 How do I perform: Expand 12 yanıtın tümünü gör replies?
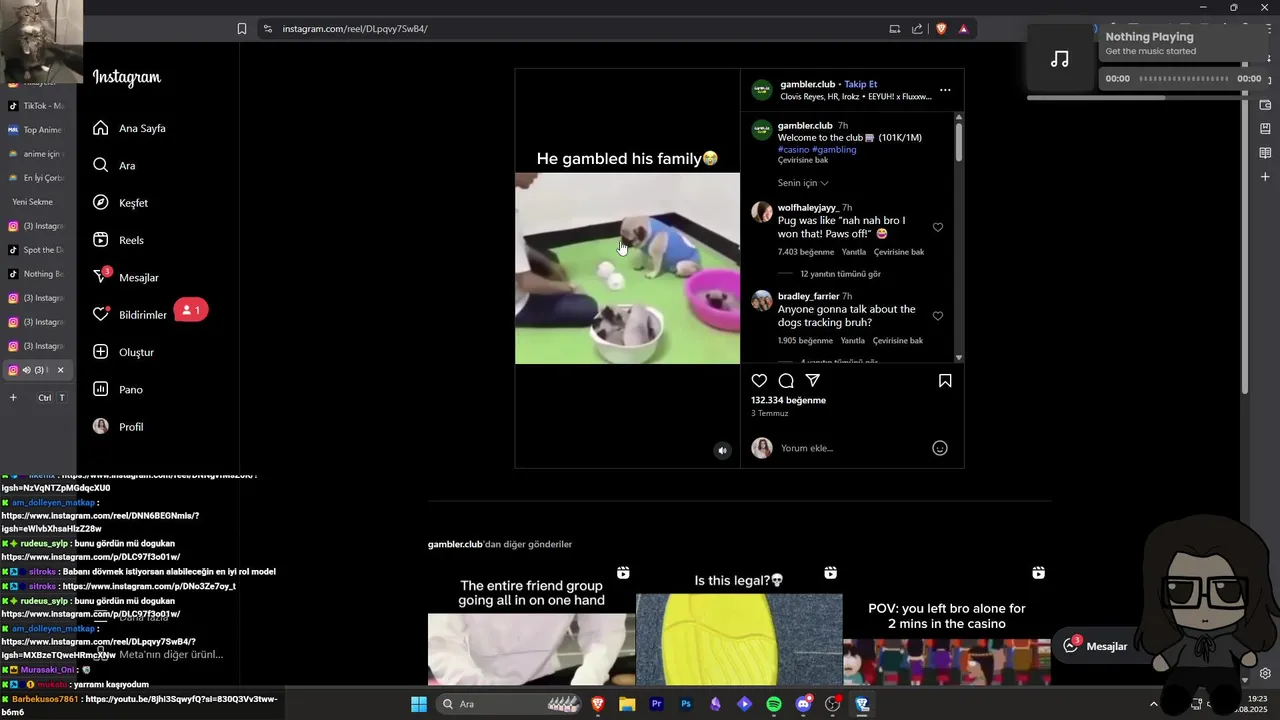pyautogui.click(x=840, y=274)
